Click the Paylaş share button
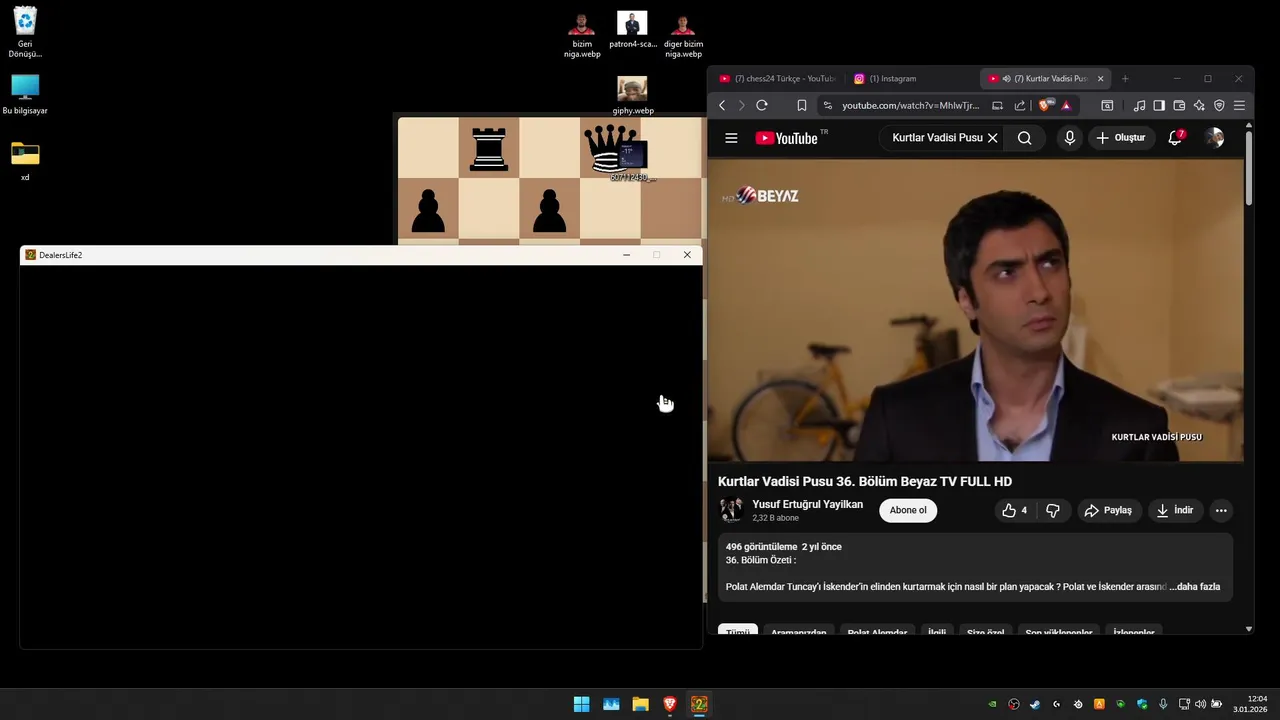Viewport: 1280px width, 720px height. [1109, 510]
